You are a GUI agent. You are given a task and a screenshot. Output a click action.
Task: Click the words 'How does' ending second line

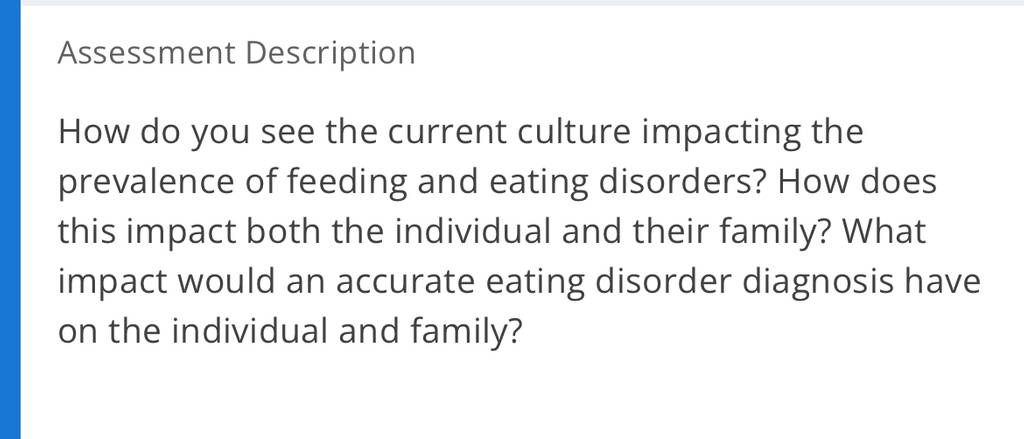(856, 182)
